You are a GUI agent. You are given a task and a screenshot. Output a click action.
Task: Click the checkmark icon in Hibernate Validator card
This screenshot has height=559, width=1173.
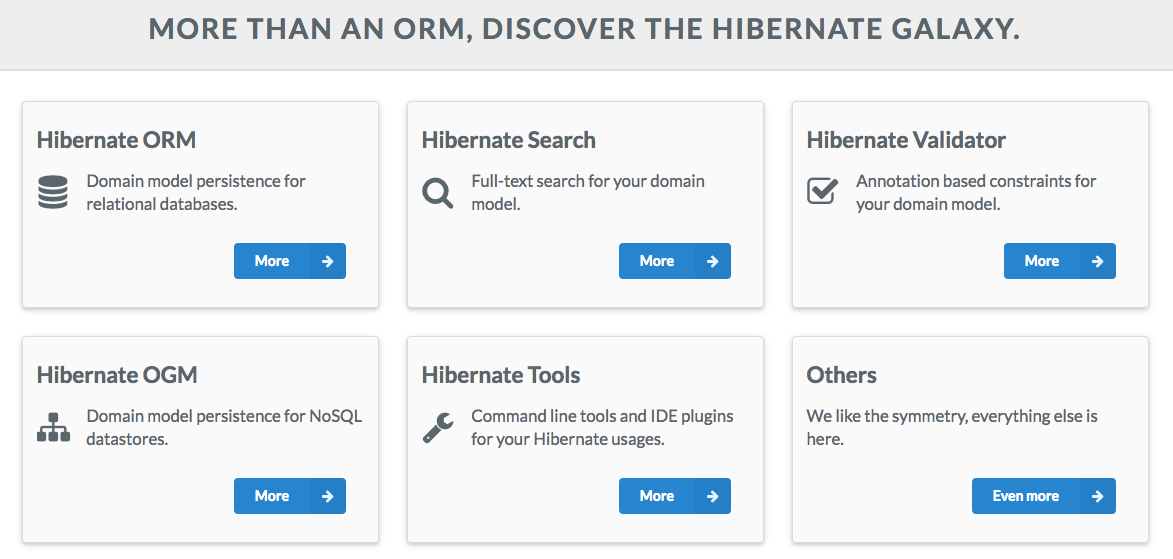(x=823, y=190)
